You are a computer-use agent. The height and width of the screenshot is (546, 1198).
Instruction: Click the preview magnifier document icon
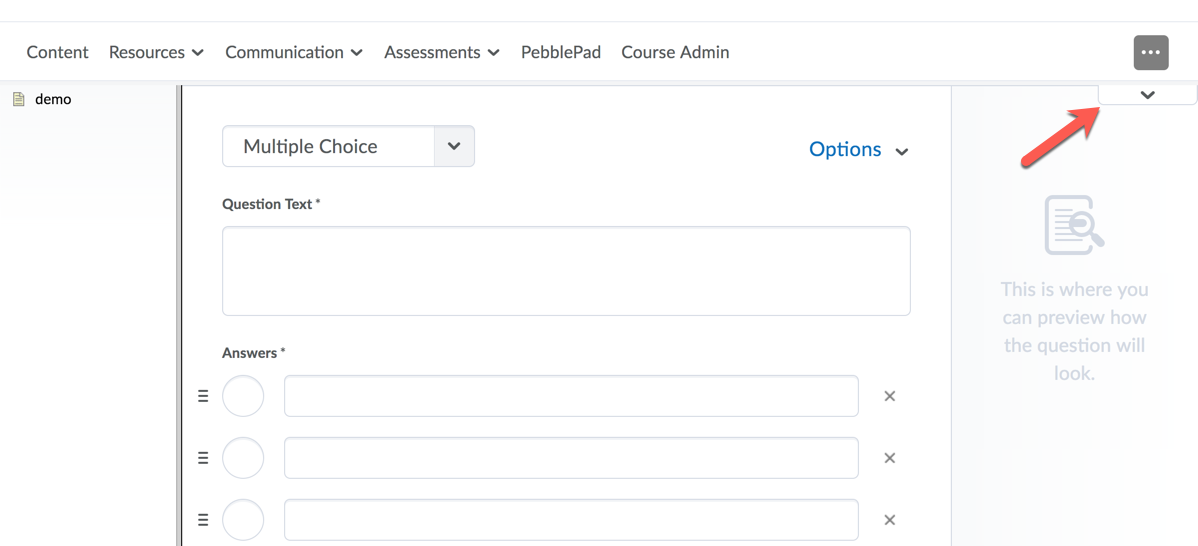[x=1074, y=225]
